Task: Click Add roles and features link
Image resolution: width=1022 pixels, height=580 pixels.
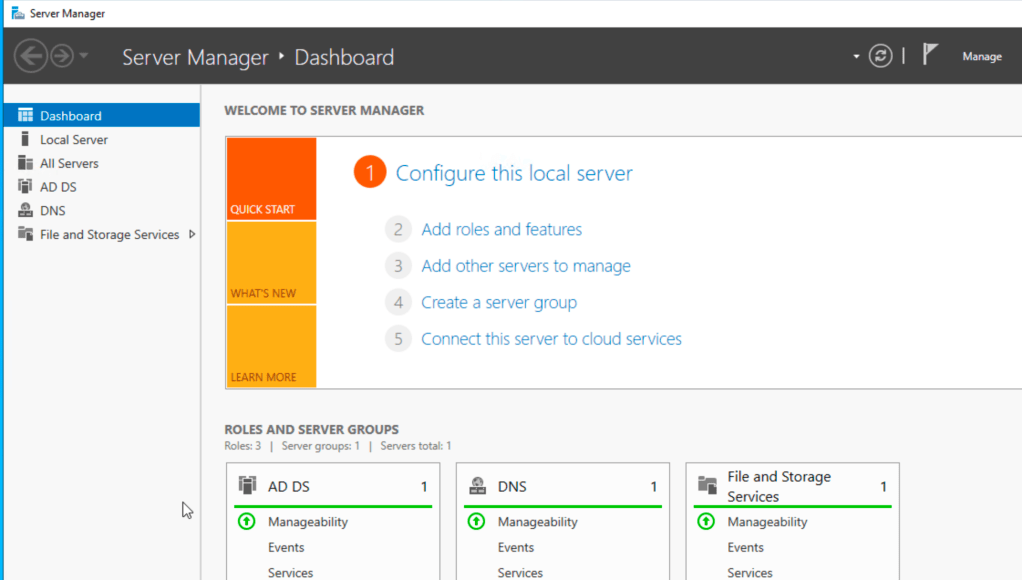Action: 501,229
